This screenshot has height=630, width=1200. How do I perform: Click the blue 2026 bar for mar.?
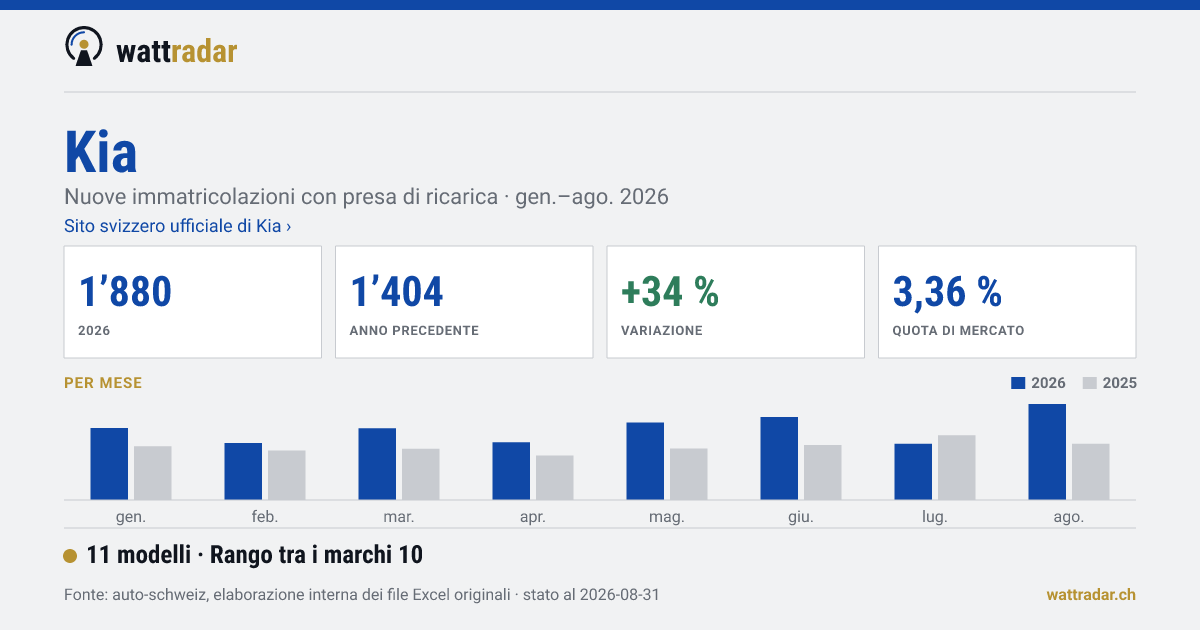click(377, 464)
